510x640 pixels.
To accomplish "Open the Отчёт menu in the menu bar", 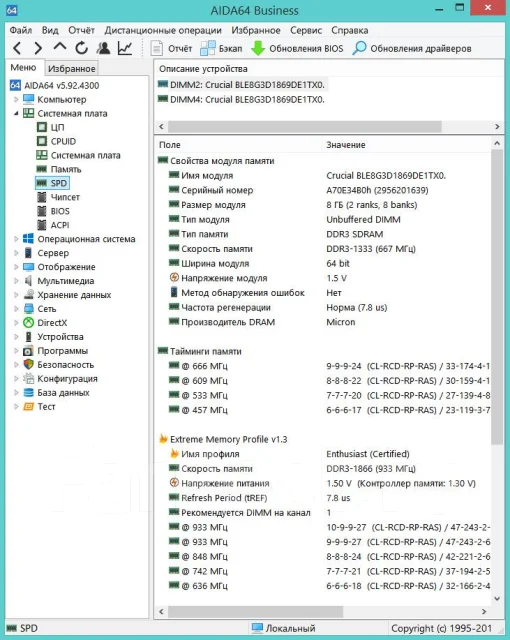I will [x=82, y=30].
